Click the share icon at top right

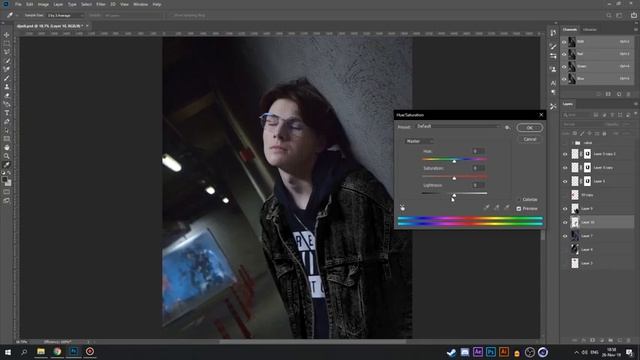pyautogui.click(x=633, y=15)
